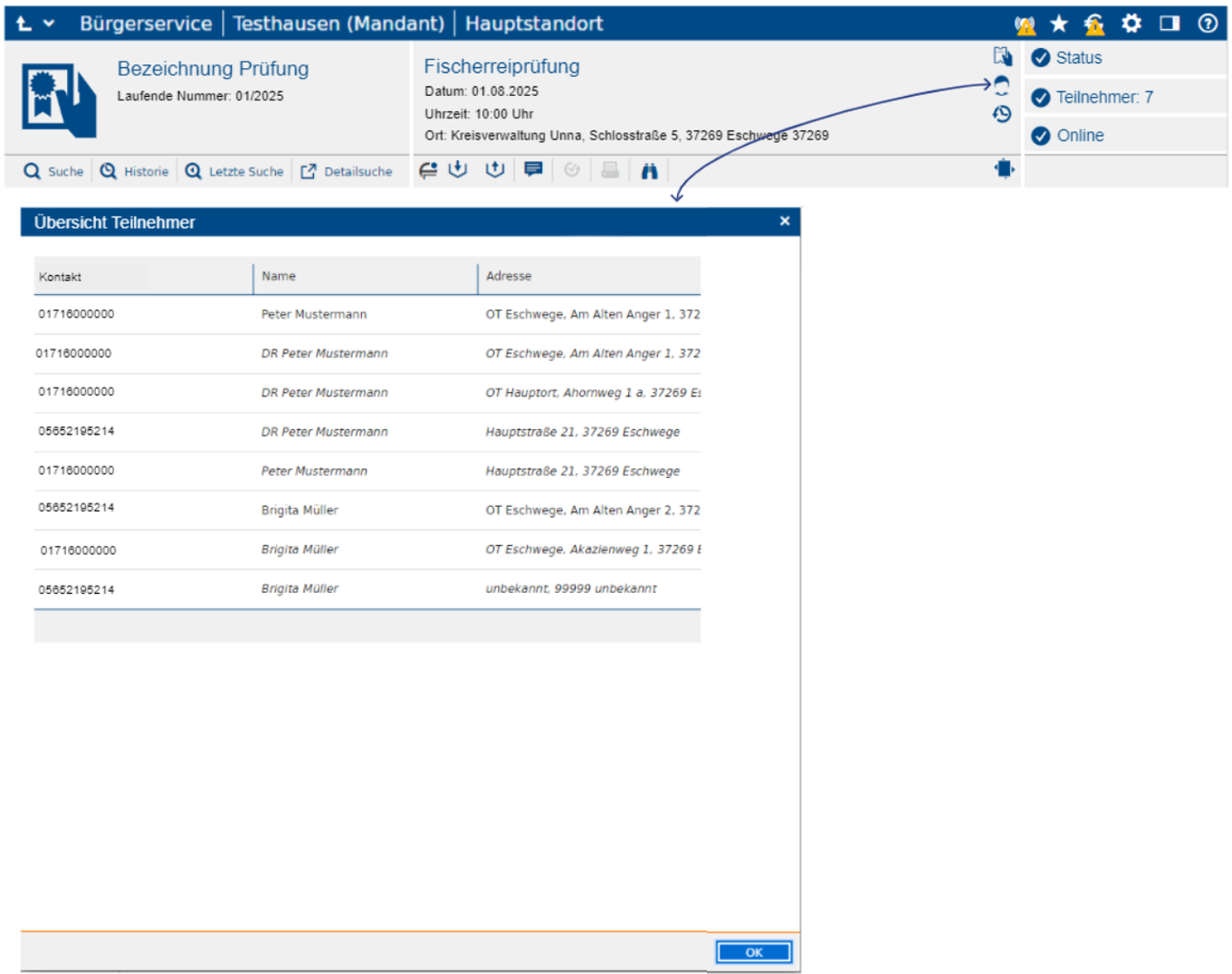The width and height of the screenshot is (1232, 974).
Task: Open participant overview person icon
Action: (x=1002, y=85)
